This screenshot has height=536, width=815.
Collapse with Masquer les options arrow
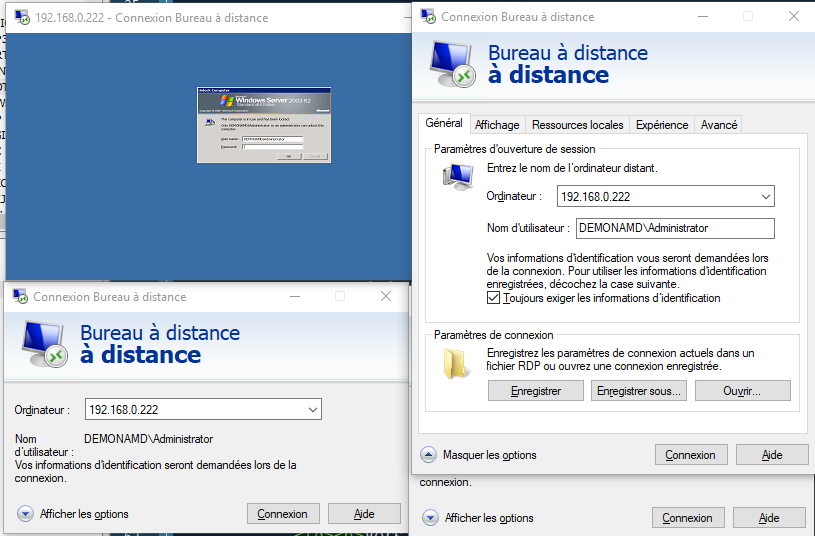pos(428,455)
